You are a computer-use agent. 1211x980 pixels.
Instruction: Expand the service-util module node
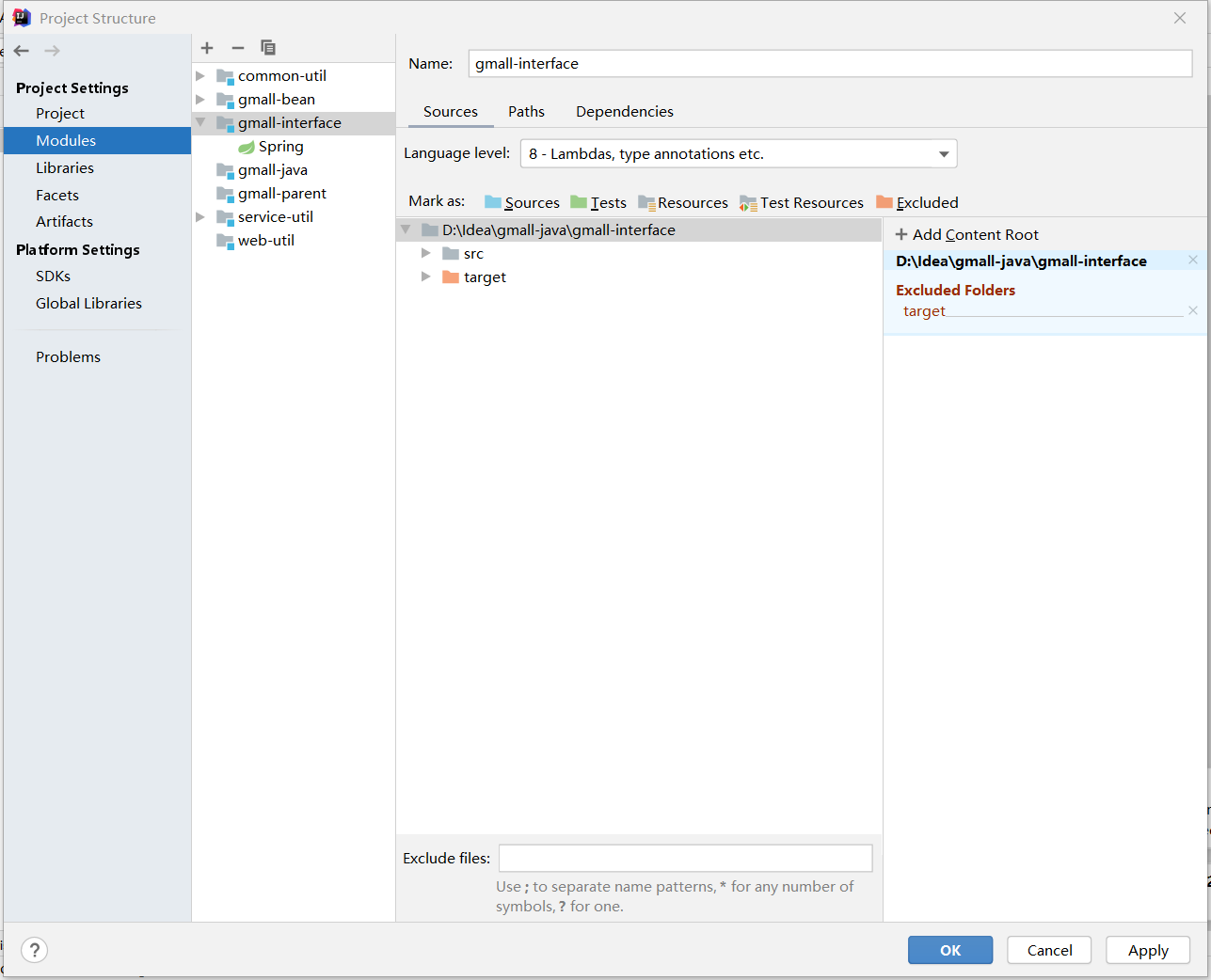click(200, 217)
